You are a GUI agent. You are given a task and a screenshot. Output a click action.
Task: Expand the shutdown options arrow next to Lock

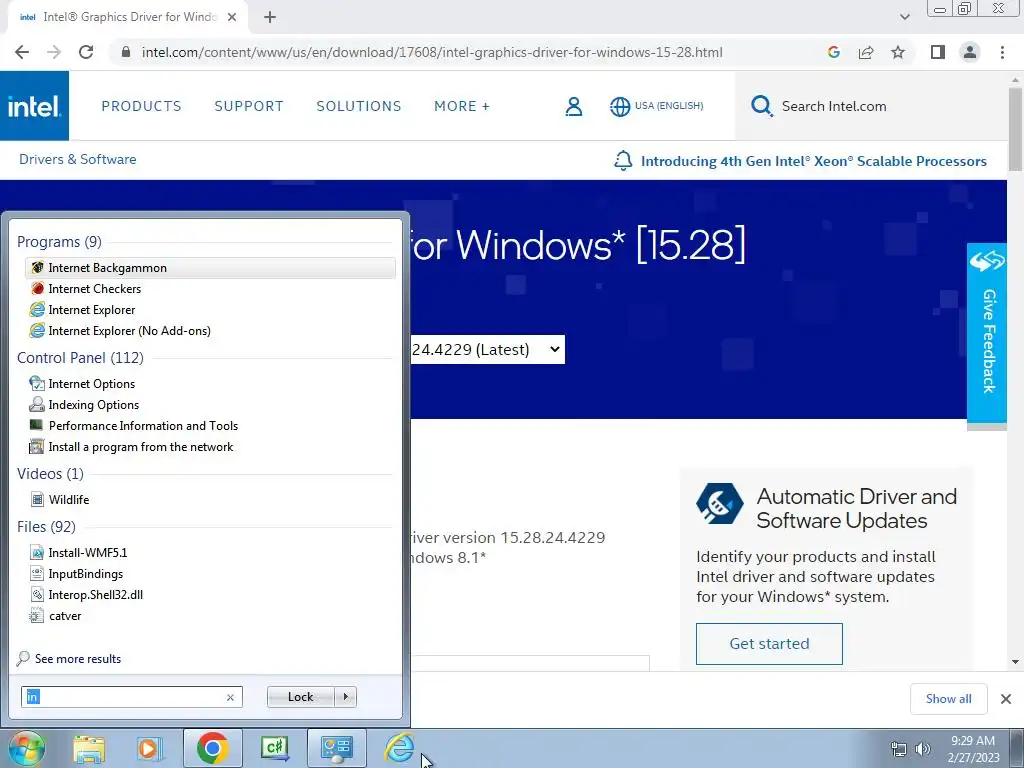tap(345, 697)
